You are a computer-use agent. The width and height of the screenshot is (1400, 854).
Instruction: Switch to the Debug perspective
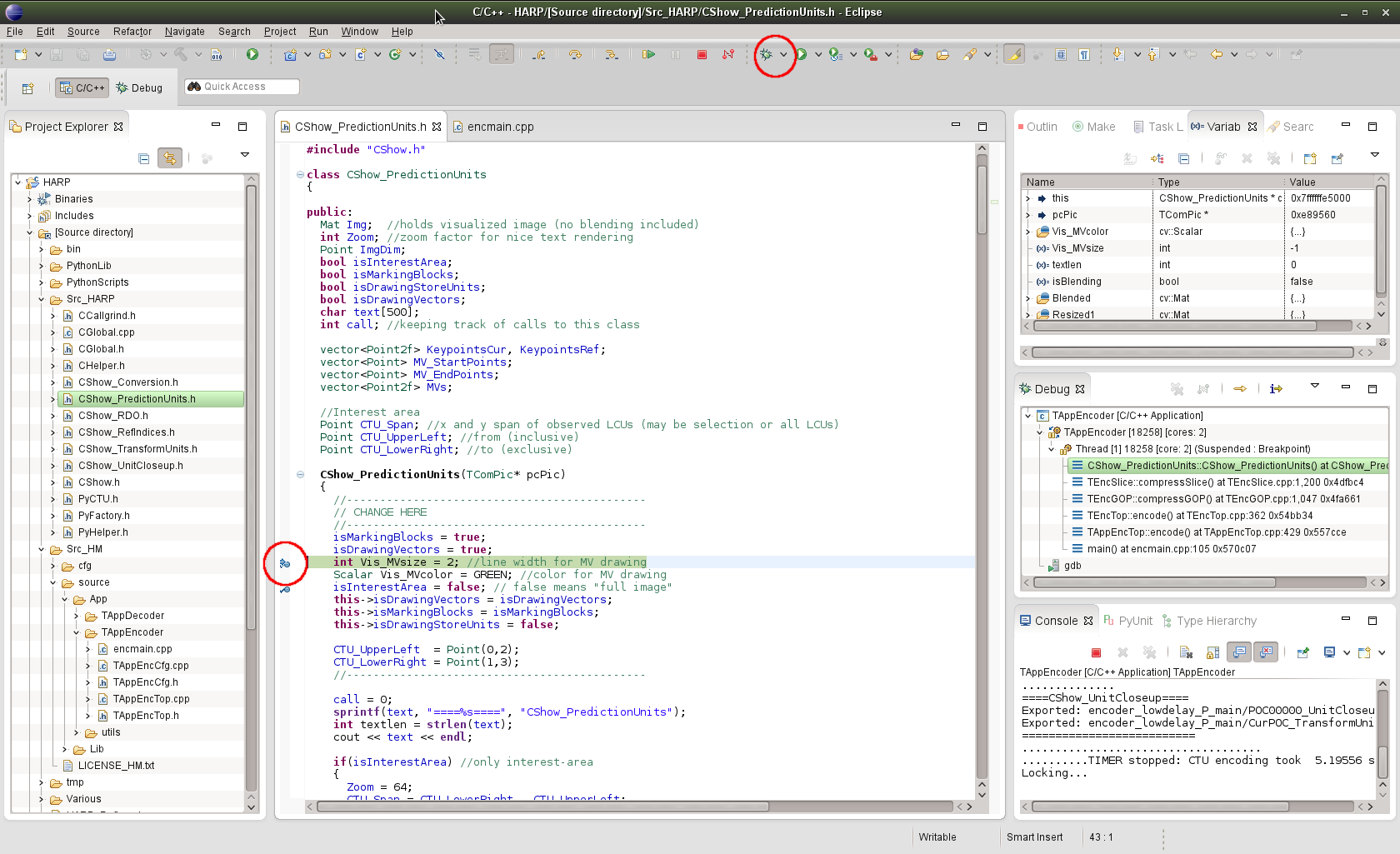(x=139, y=87)
